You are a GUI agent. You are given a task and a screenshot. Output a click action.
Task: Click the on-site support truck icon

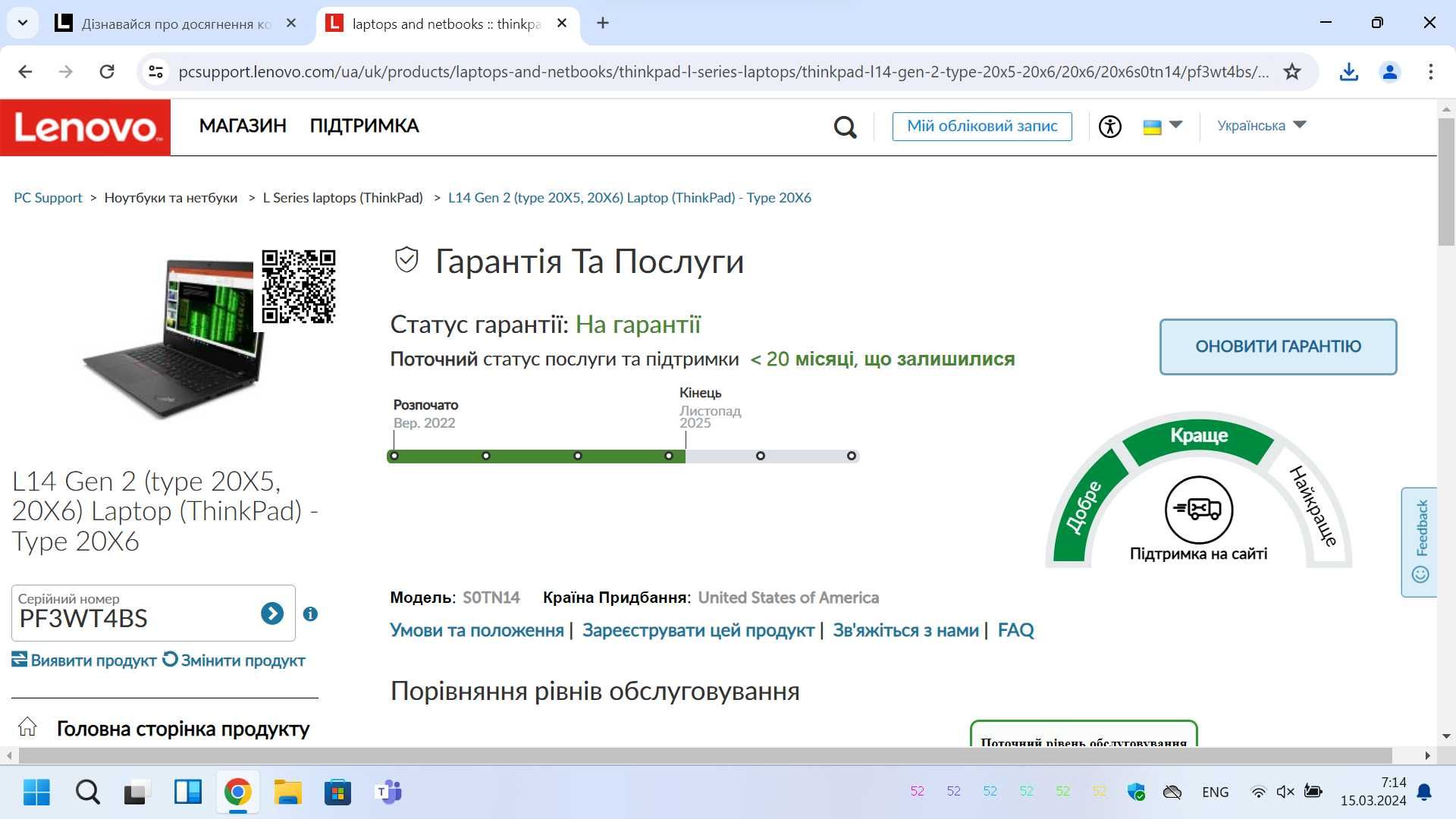tap(1199, 510)
